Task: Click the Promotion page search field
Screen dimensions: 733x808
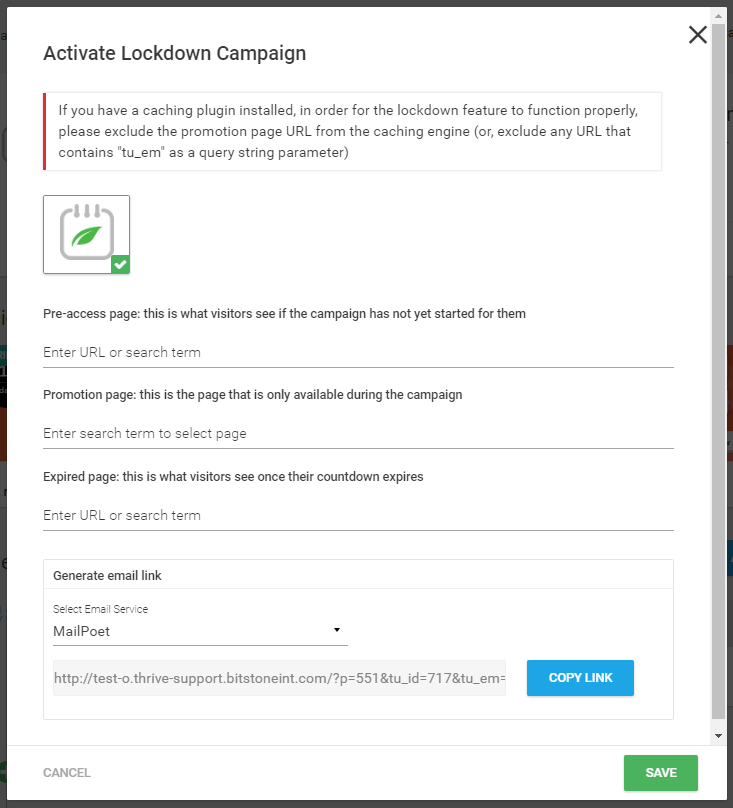Action: 358,433
